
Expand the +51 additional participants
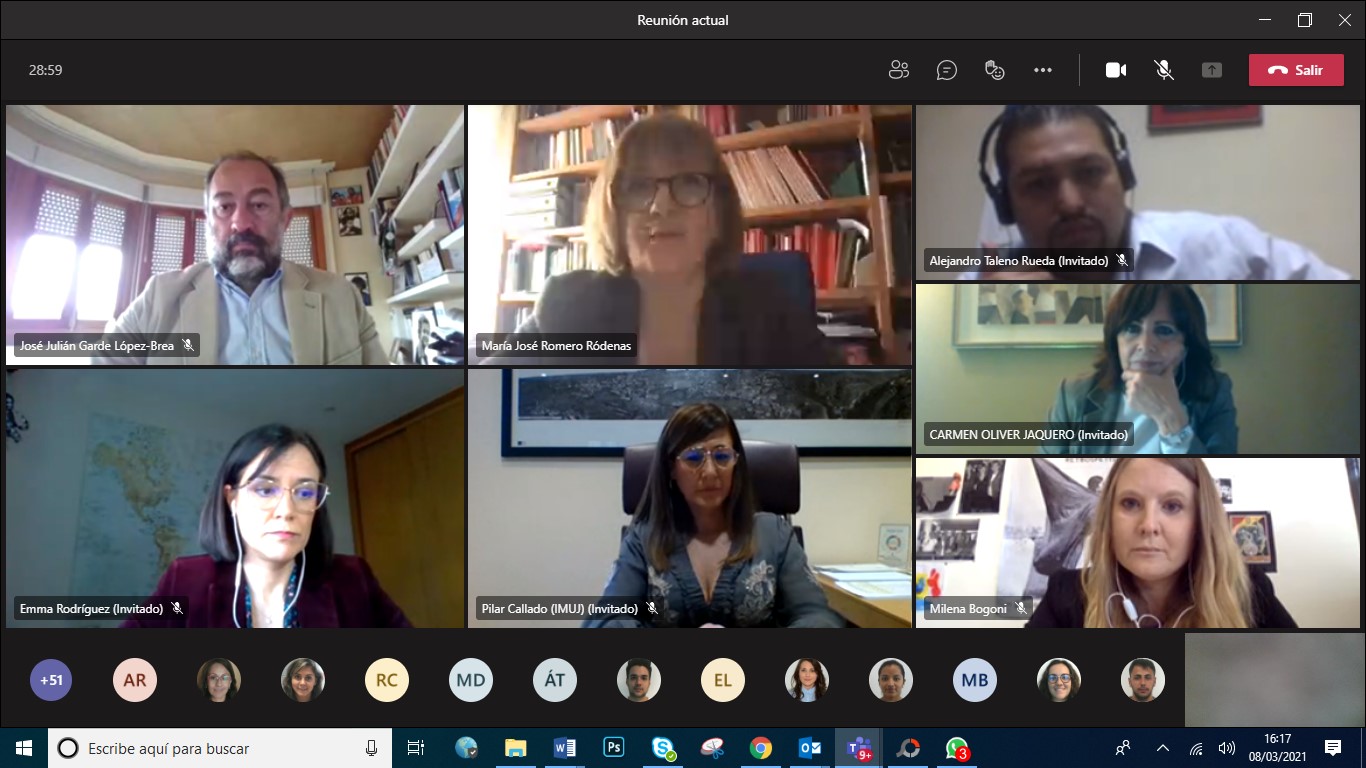tap(51, 680)
